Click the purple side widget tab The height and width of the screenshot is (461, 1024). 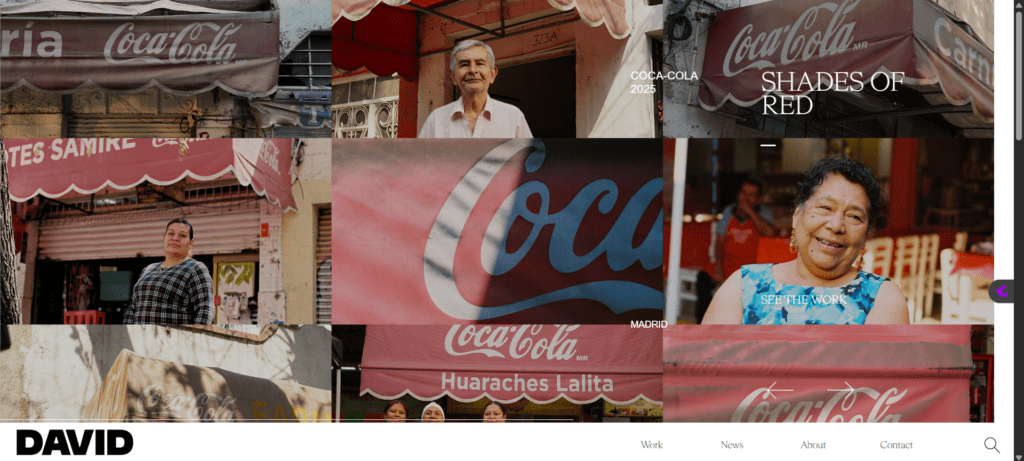[1001, 291]
